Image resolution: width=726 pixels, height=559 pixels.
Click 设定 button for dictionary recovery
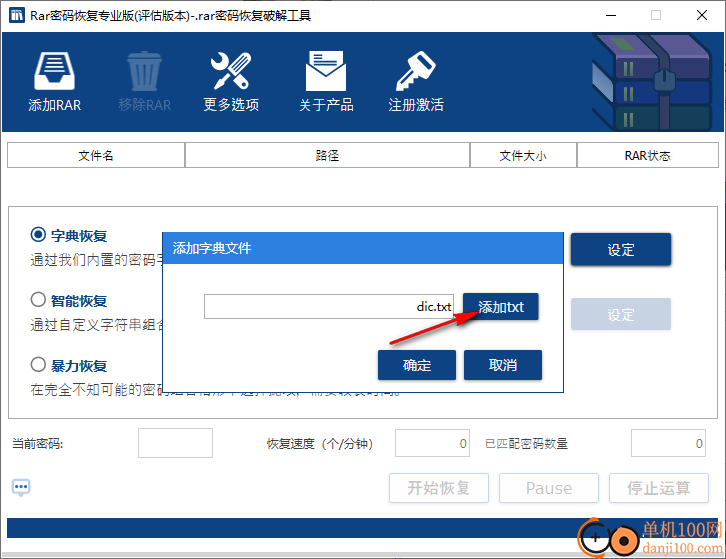click(x=621, y=249)
